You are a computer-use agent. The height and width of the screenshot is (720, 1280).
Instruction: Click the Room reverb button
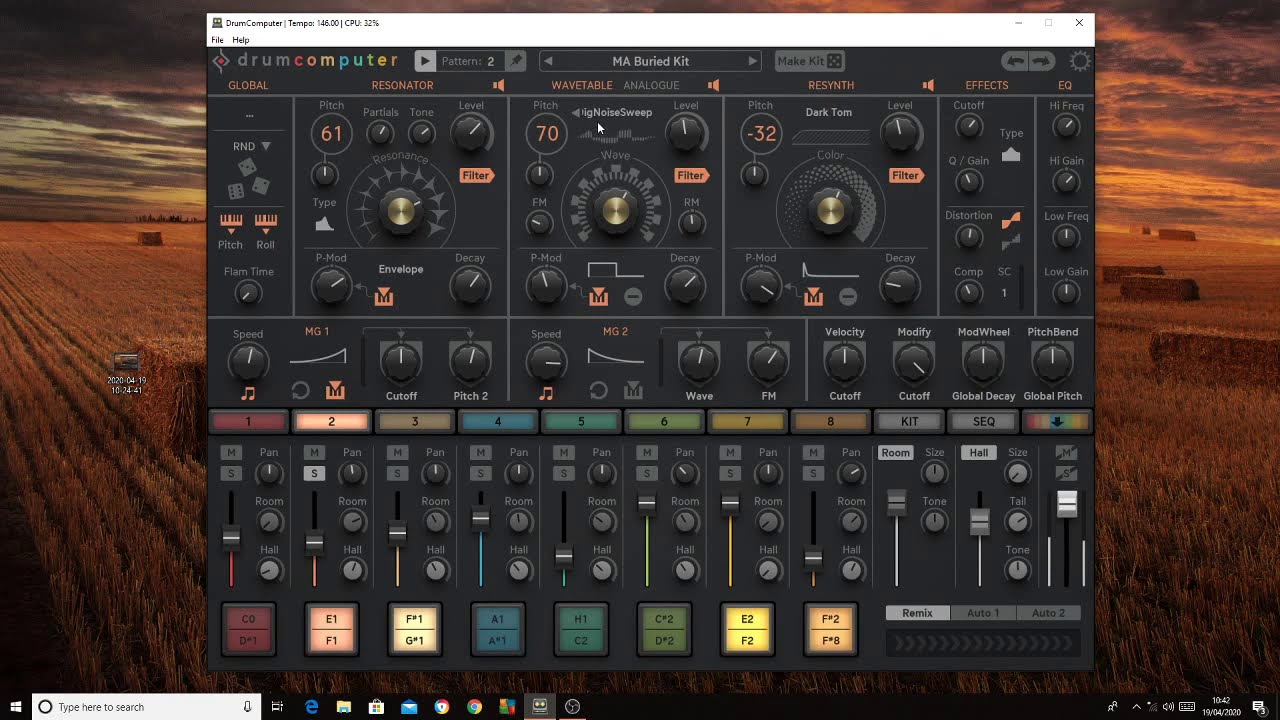tap(896, 453)
